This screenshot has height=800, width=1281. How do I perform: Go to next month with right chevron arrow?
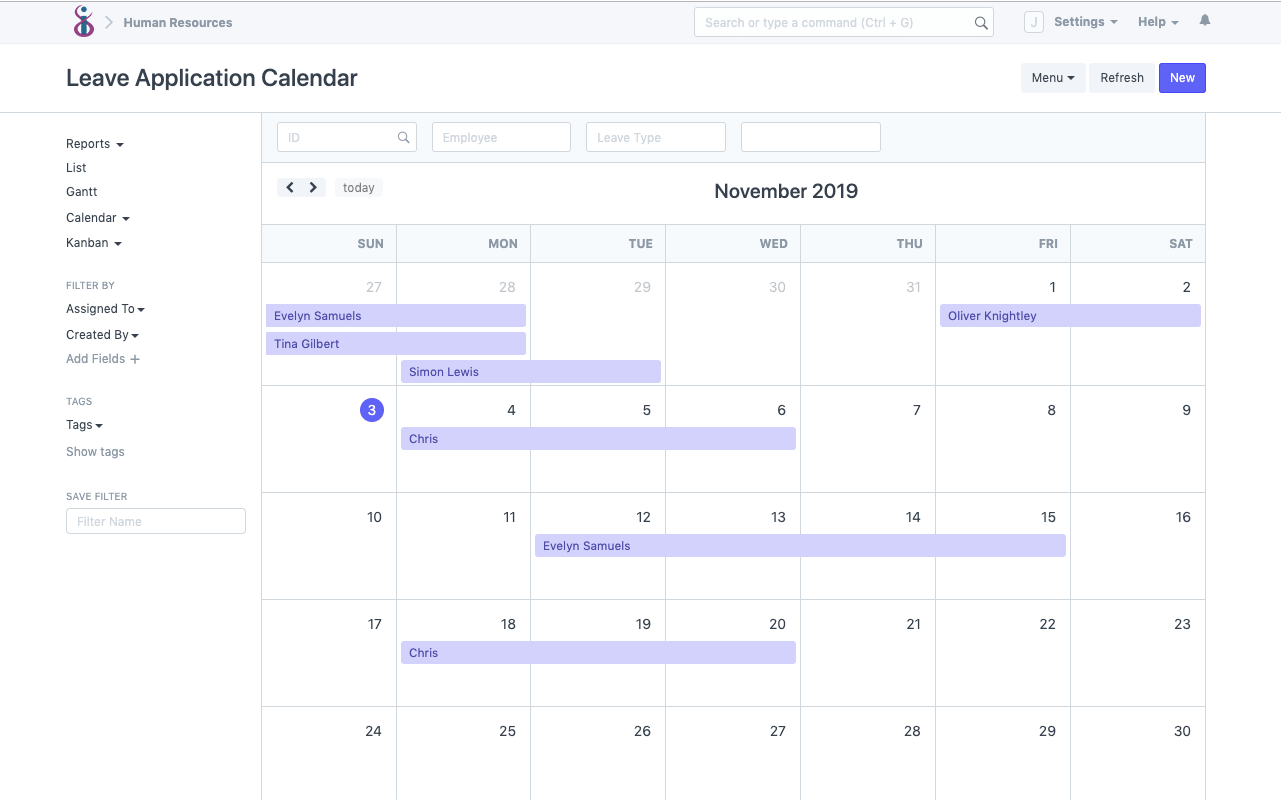(313, 187)
